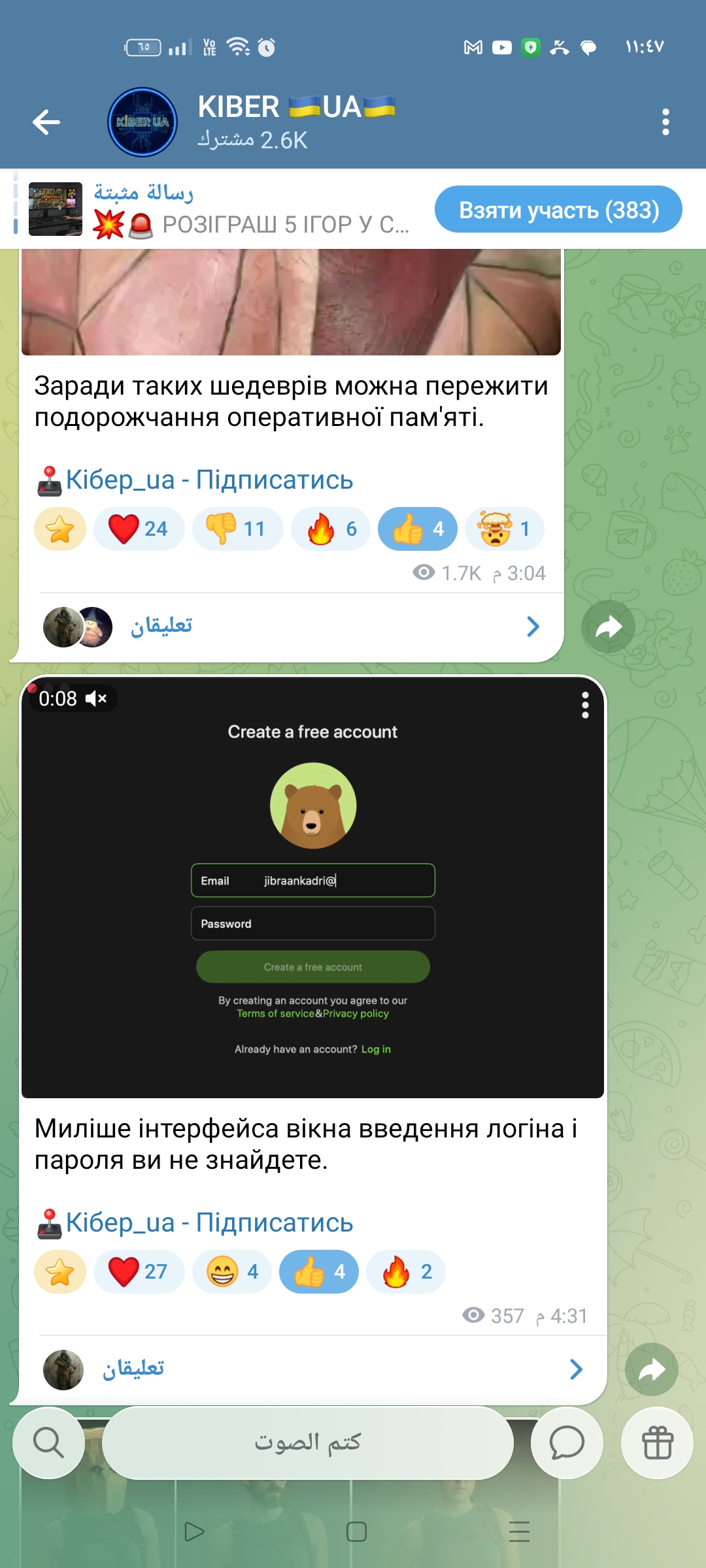Toggle thumbs down reaction with 11
Screen dimensions: 706x1568
pos(237,529)
